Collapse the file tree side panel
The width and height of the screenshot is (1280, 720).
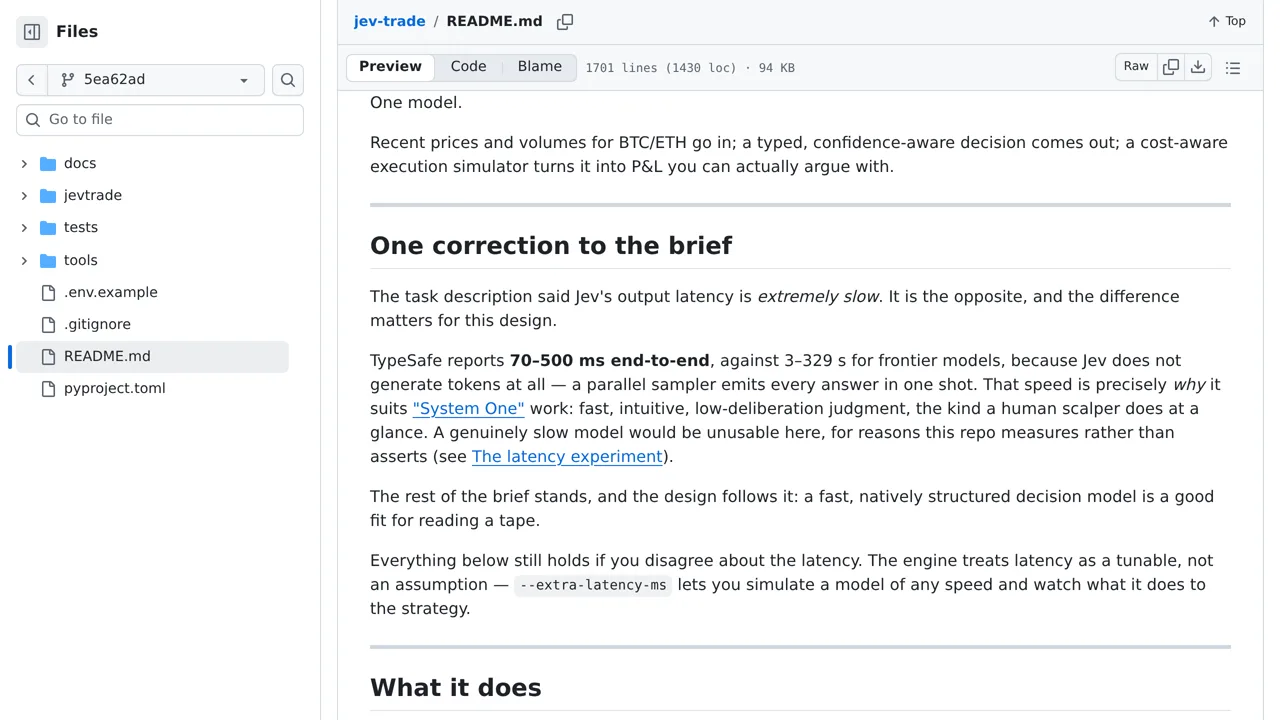(x=32, y=32)
